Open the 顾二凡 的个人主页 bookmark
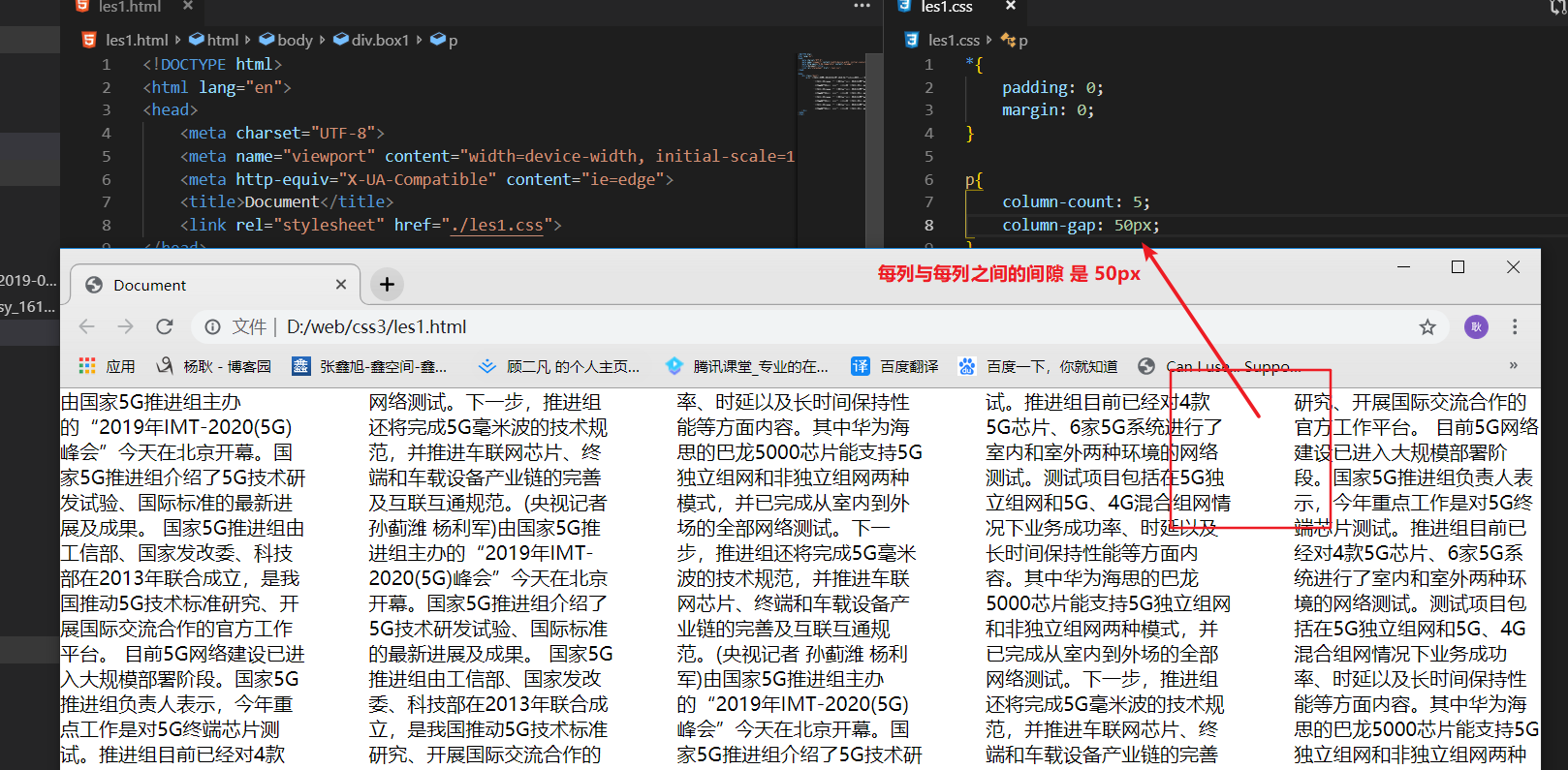 click(x=559, y=366)
